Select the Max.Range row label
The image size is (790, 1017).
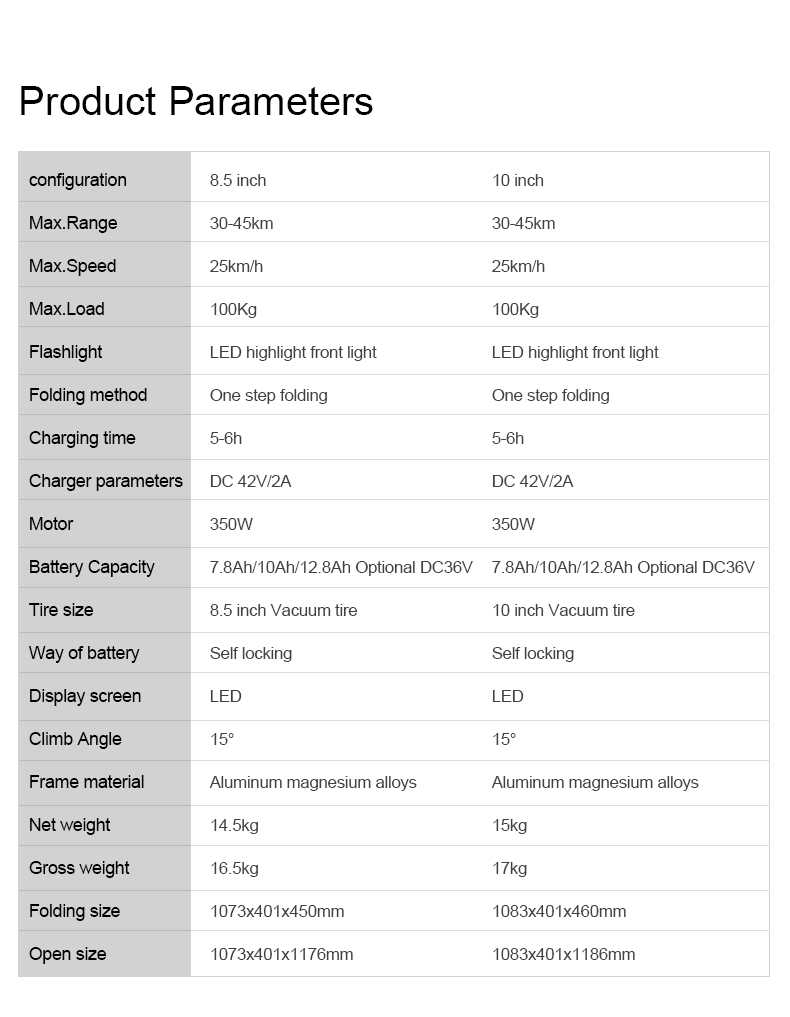(x=73, y=223)
